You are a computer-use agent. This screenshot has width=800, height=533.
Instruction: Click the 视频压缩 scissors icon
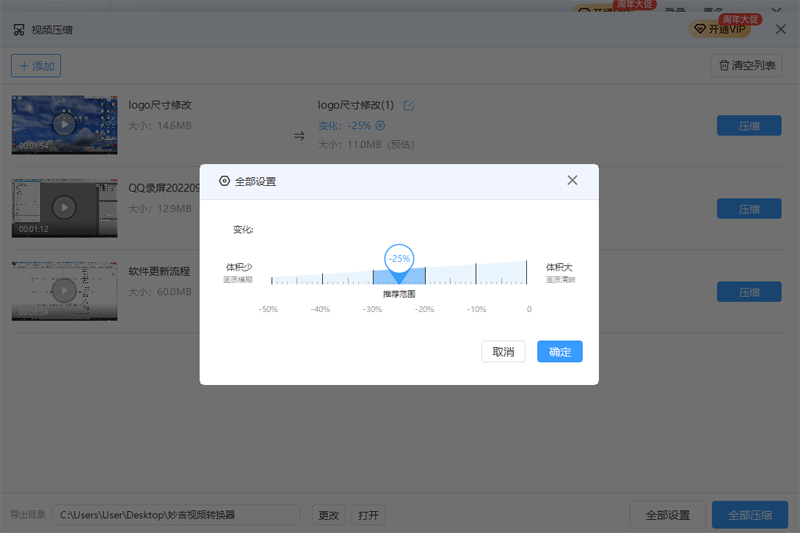tap(19, 30)
